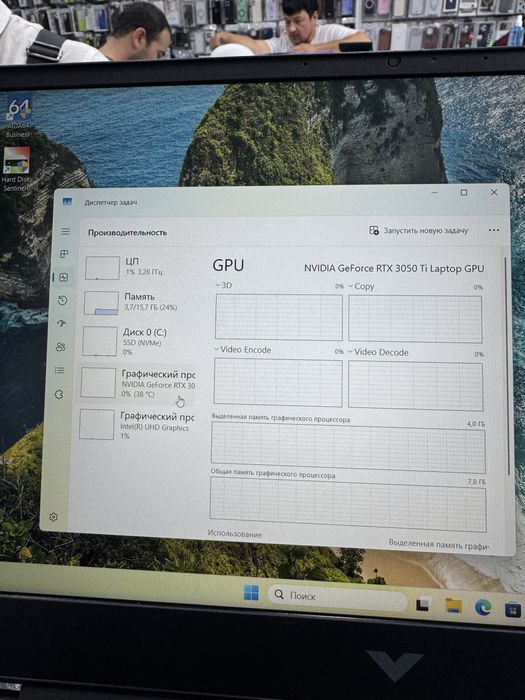Launch File Explorer from the taskbar
The width and height of the screenshot is (525, 700).
(453, 605)
